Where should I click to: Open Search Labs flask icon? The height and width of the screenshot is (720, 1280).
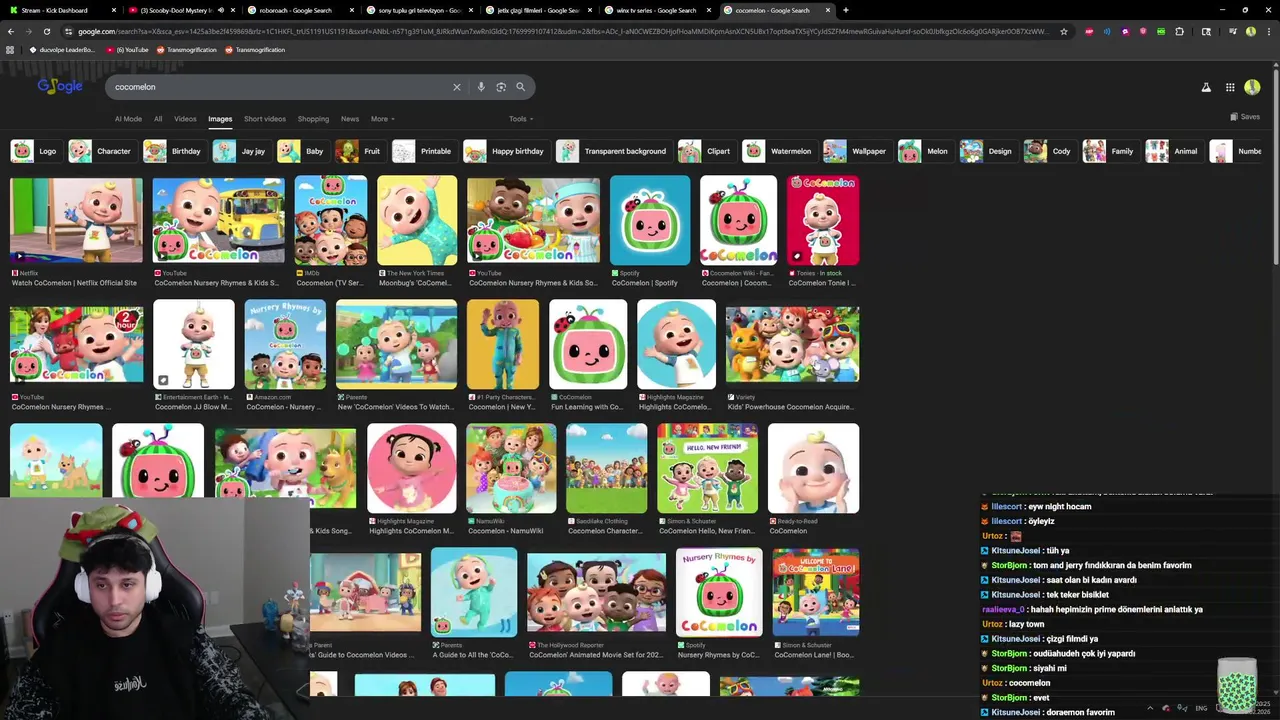pyautogui.click(x=1206, y=87)
